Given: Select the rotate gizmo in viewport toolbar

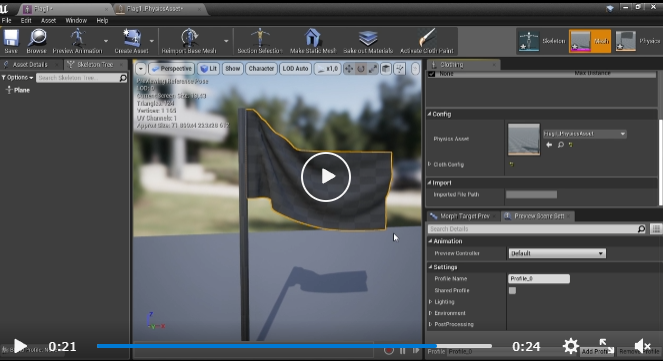Looking at the screenshot, I should [361, 69].
